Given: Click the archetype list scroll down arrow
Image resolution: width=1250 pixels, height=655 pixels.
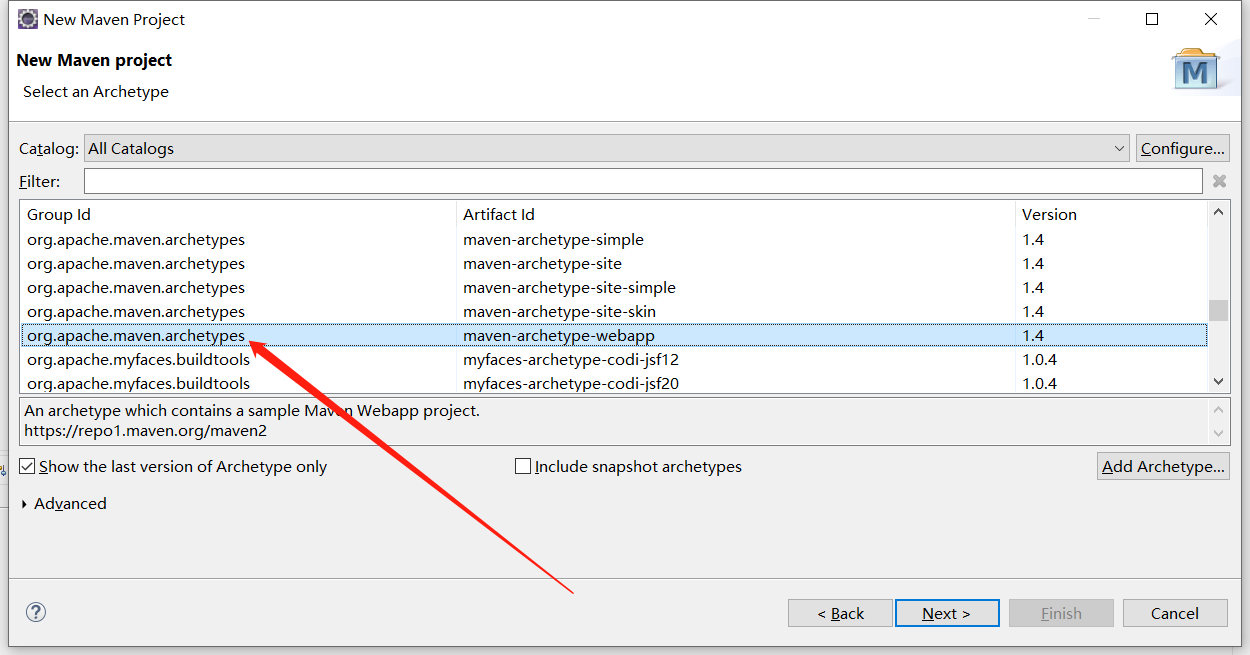Looking at the screenshot, I should (1218, 382).
